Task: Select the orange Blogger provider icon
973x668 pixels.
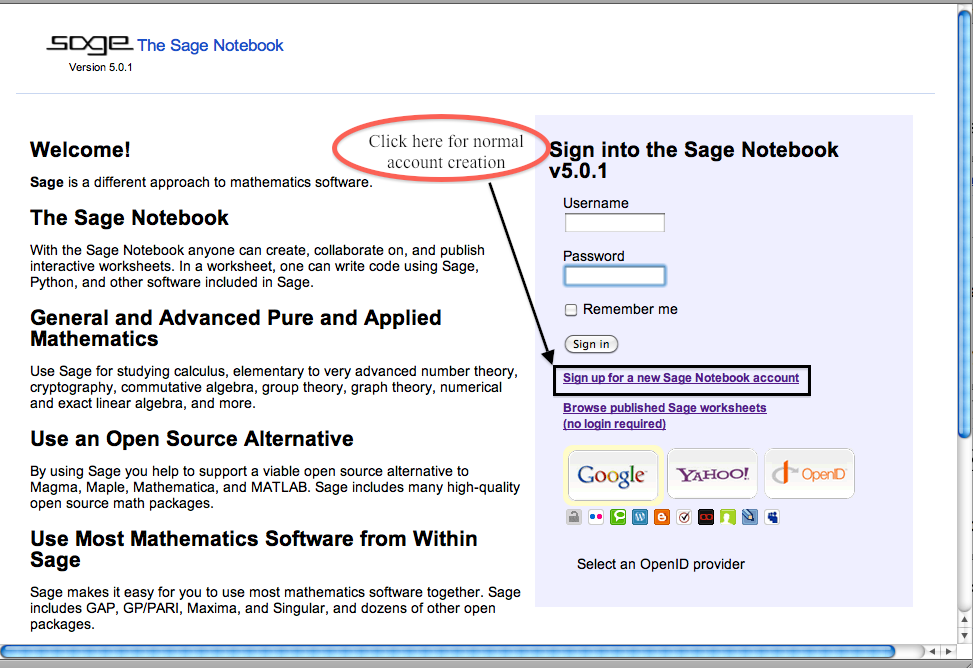Action: point(662,518)
